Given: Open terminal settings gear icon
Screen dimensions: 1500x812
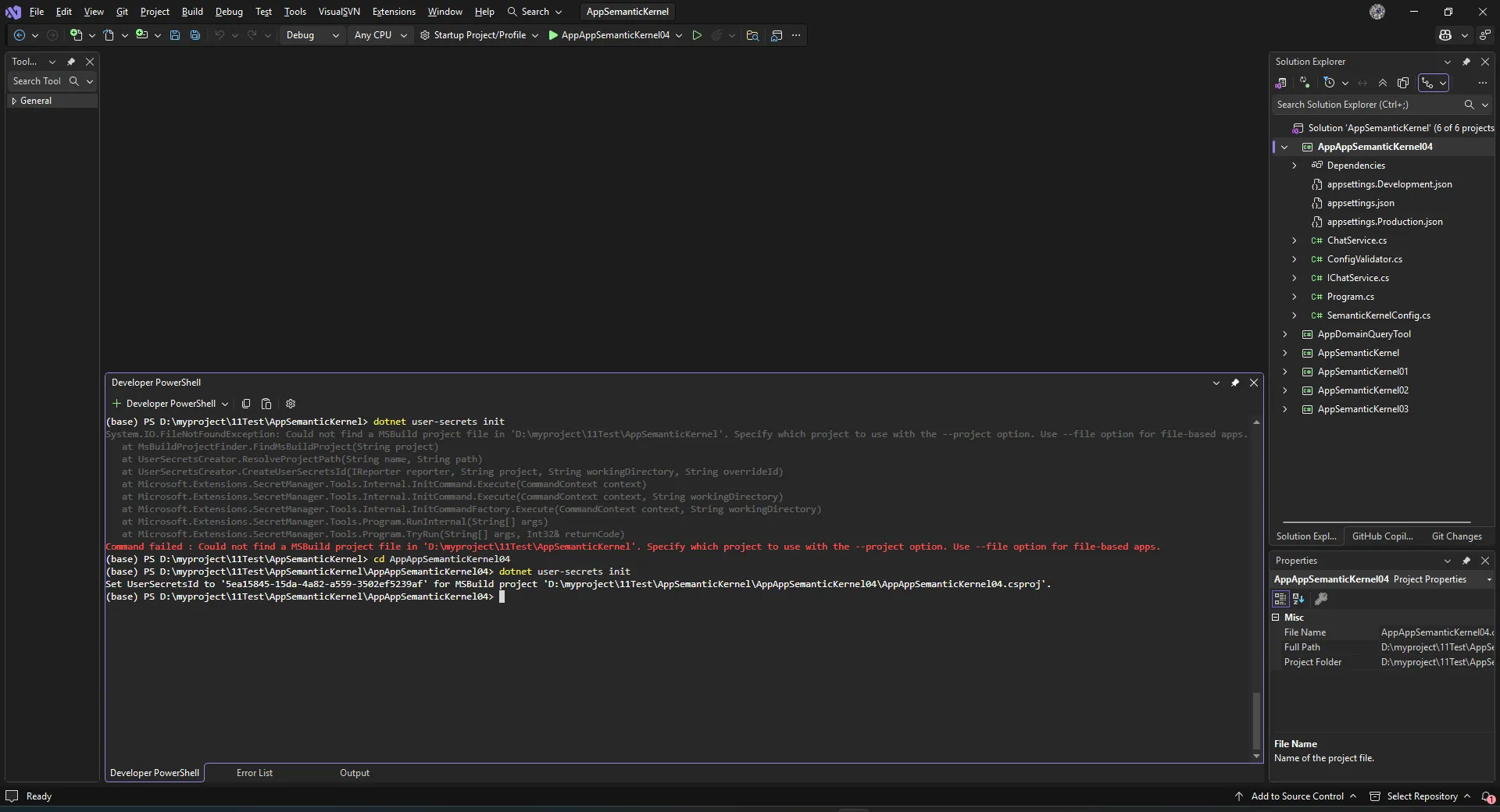Looking at the screenshot, I should (291, 404).
